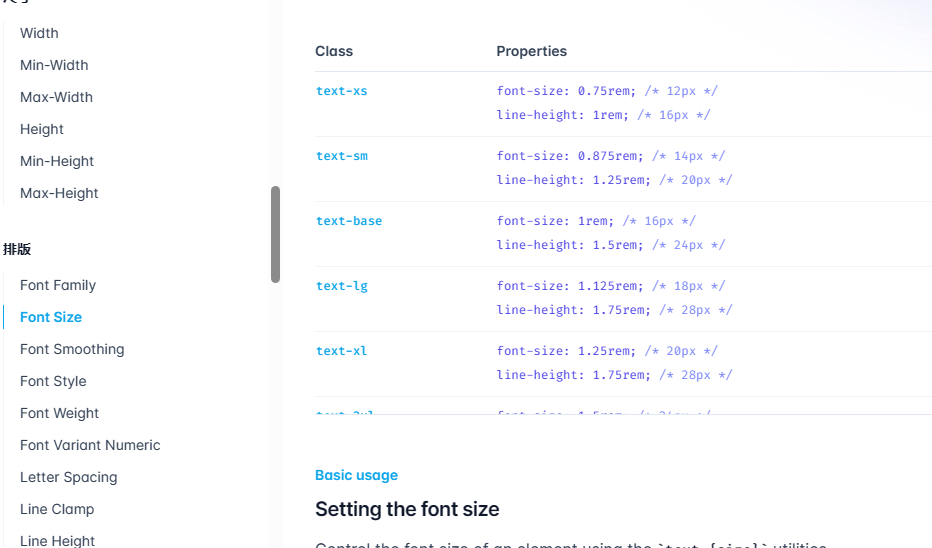The width and height of the screenshot is (932, 548).
Task: Click the text-xs class name
Action: tap(342, 91)
